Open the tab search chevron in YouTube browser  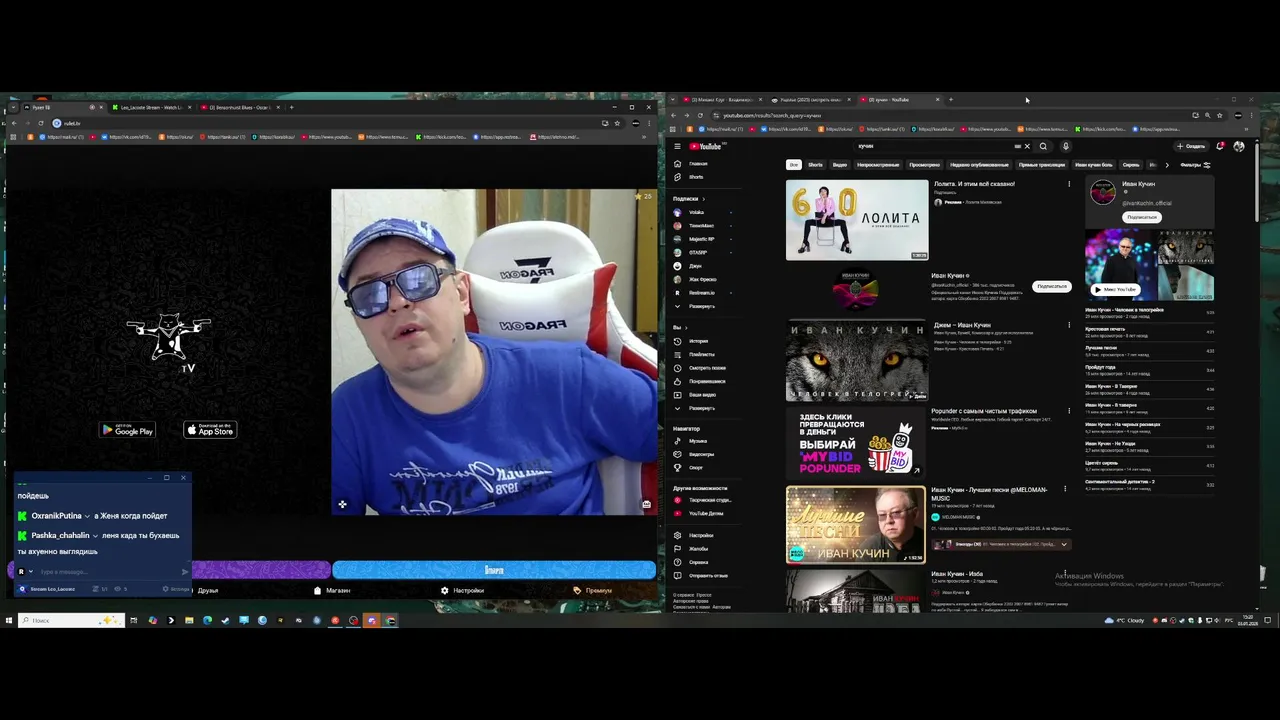click(673, 100)
